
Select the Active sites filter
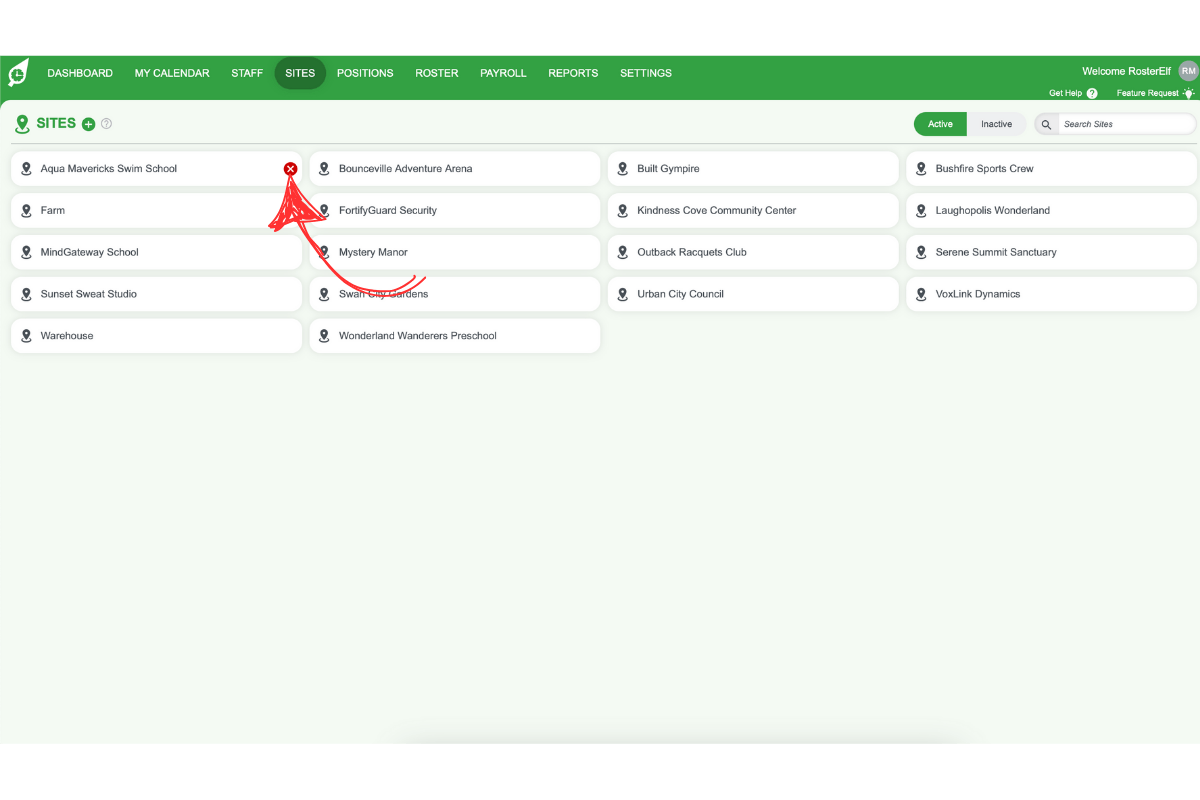click(x=940, y=124)
